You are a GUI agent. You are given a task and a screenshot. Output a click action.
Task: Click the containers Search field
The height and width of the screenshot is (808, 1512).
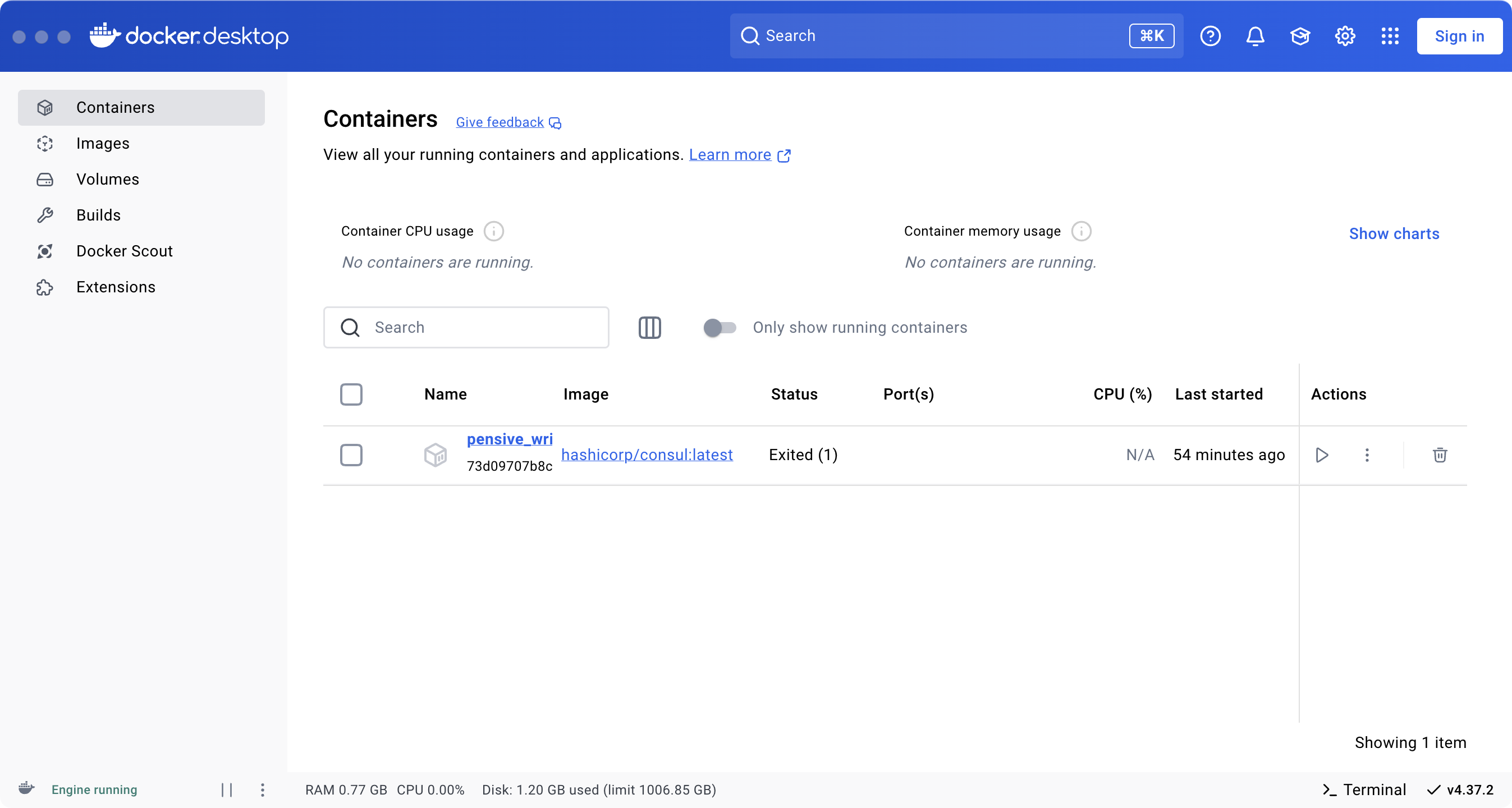(x=466, y=328)
